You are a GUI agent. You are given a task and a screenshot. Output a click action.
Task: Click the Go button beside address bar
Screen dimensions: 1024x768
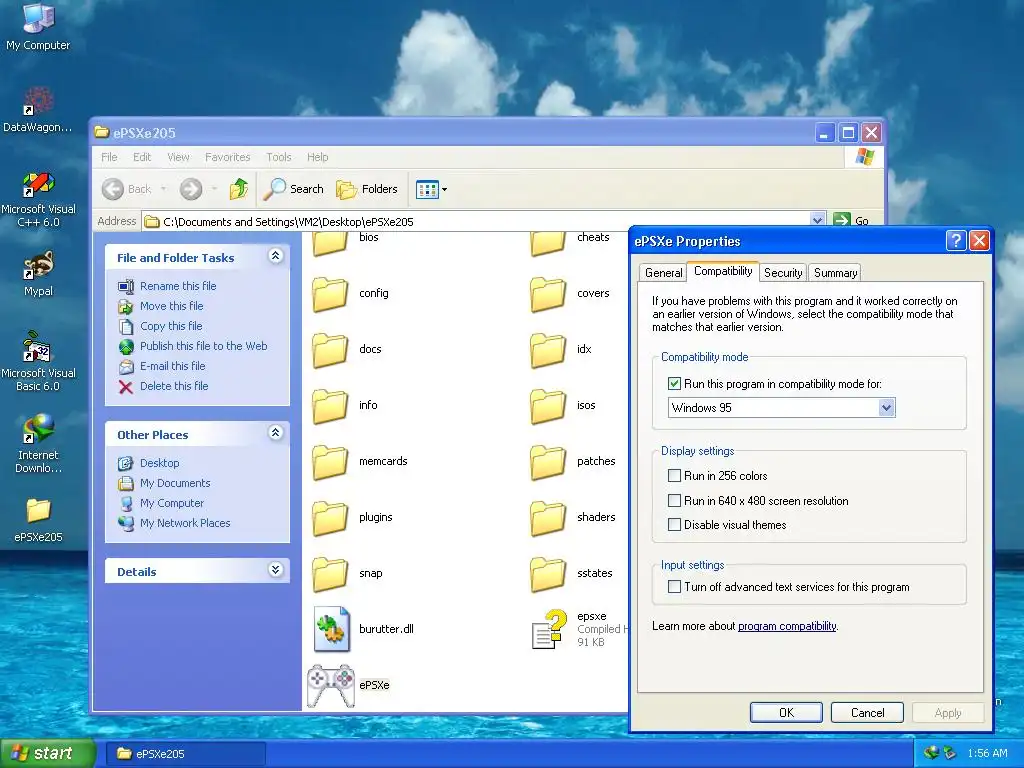click(851, 221)
